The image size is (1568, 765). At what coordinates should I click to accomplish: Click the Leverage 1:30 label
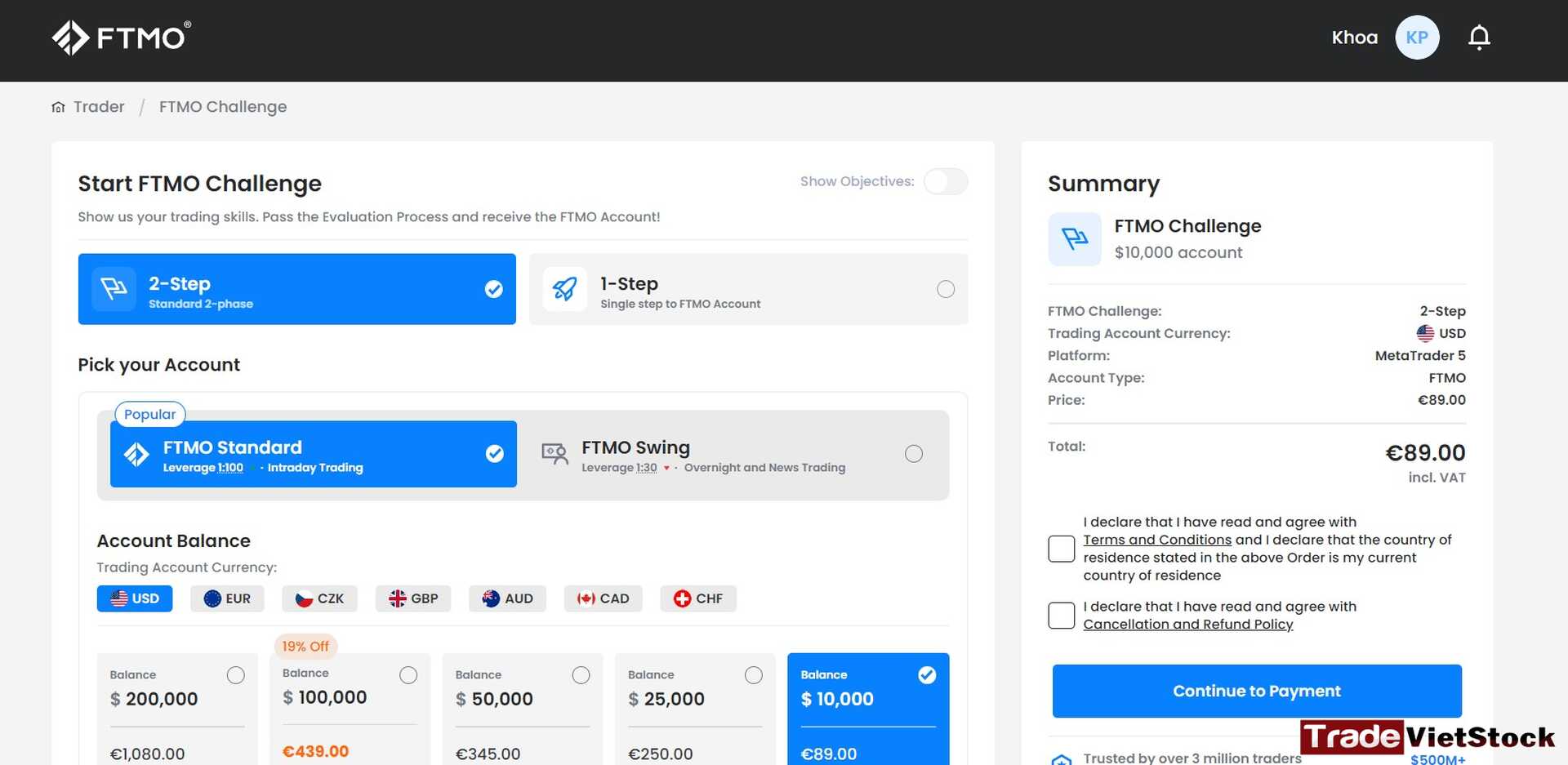click(x=619, y=468)
